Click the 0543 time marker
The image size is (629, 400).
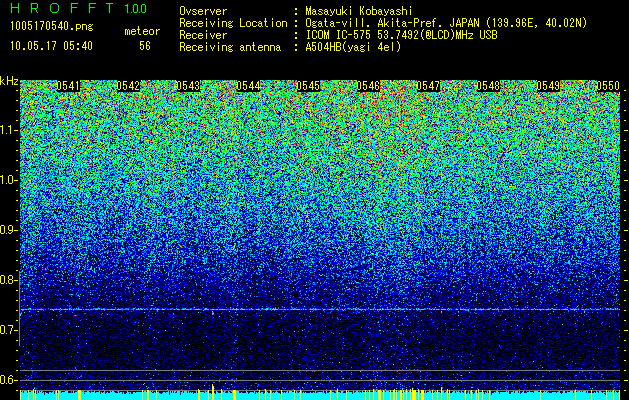[x=188, y=85]
